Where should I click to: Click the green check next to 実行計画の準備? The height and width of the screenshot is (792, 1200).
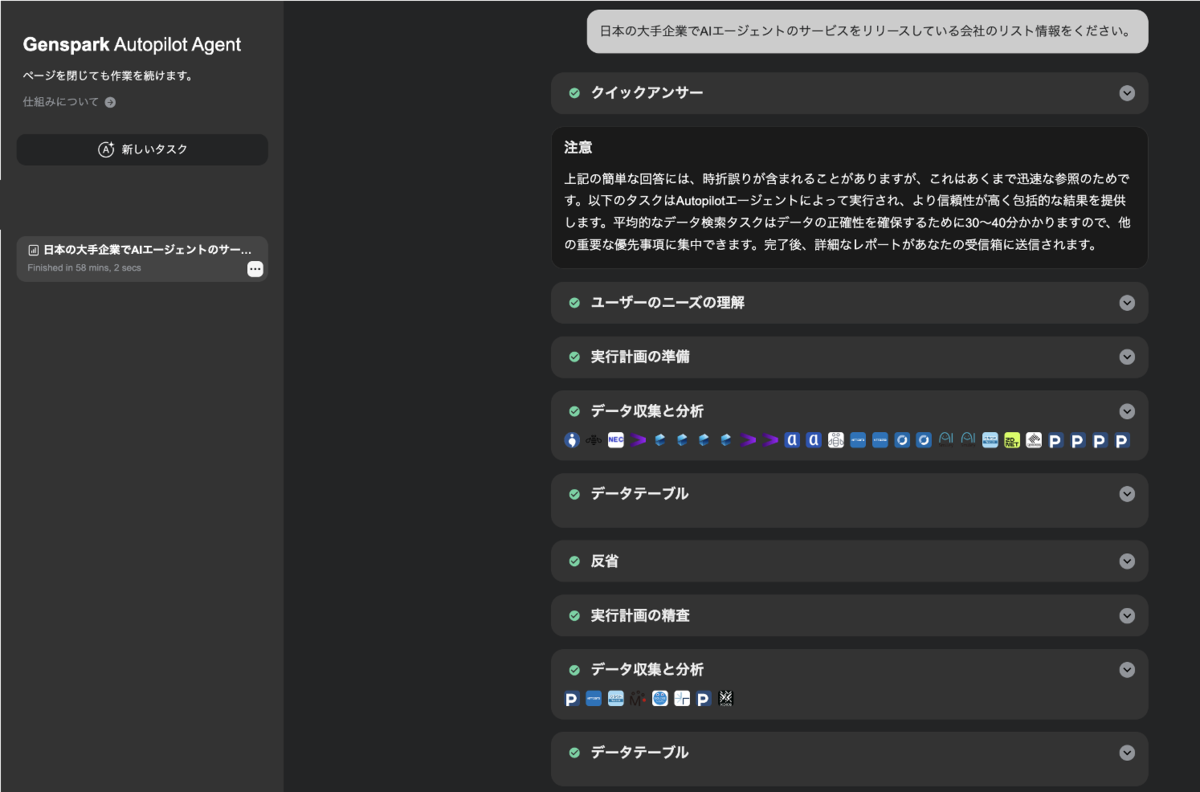click(x=575, y=357)
